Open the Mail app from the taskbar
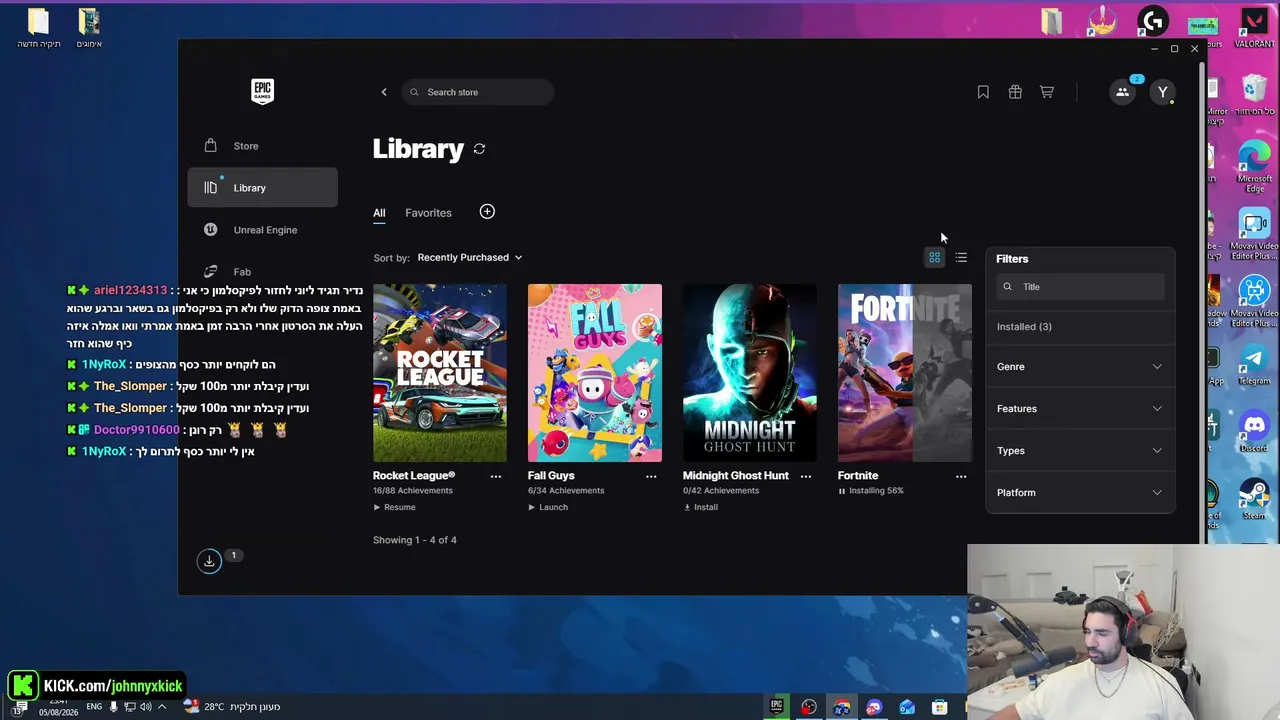The width and height of the screenshot is (1280, 720). click(x=907, y=707)
